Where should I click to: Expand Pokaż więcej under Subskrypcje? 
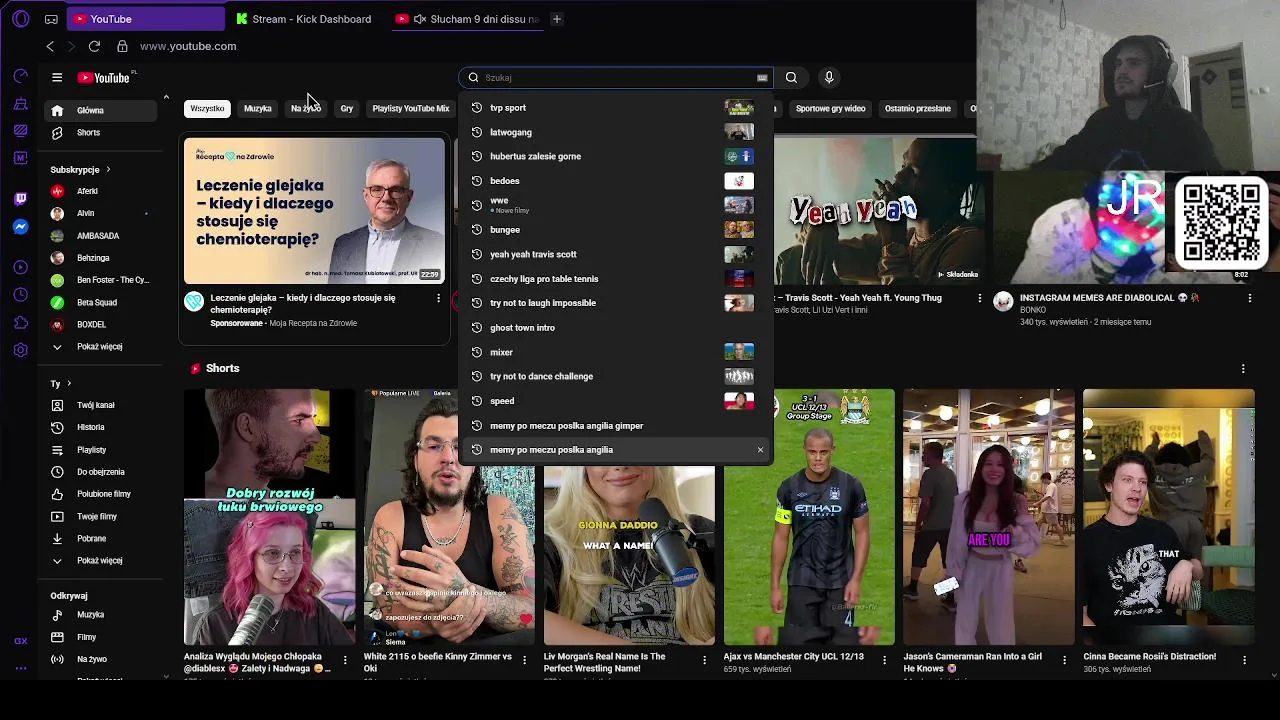[100, 347]
